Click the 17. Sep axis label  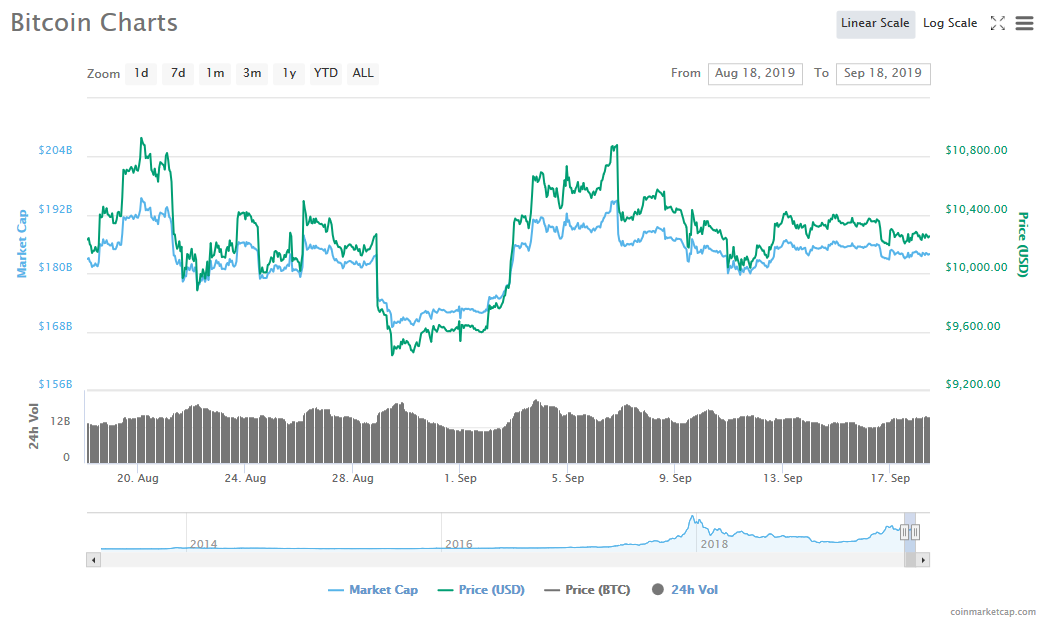[890, 478]
